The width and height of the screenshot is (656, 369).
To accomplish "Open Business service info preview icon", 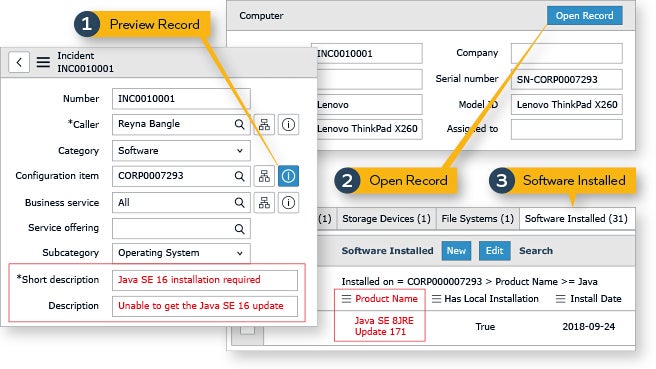I will coord(288,203).
